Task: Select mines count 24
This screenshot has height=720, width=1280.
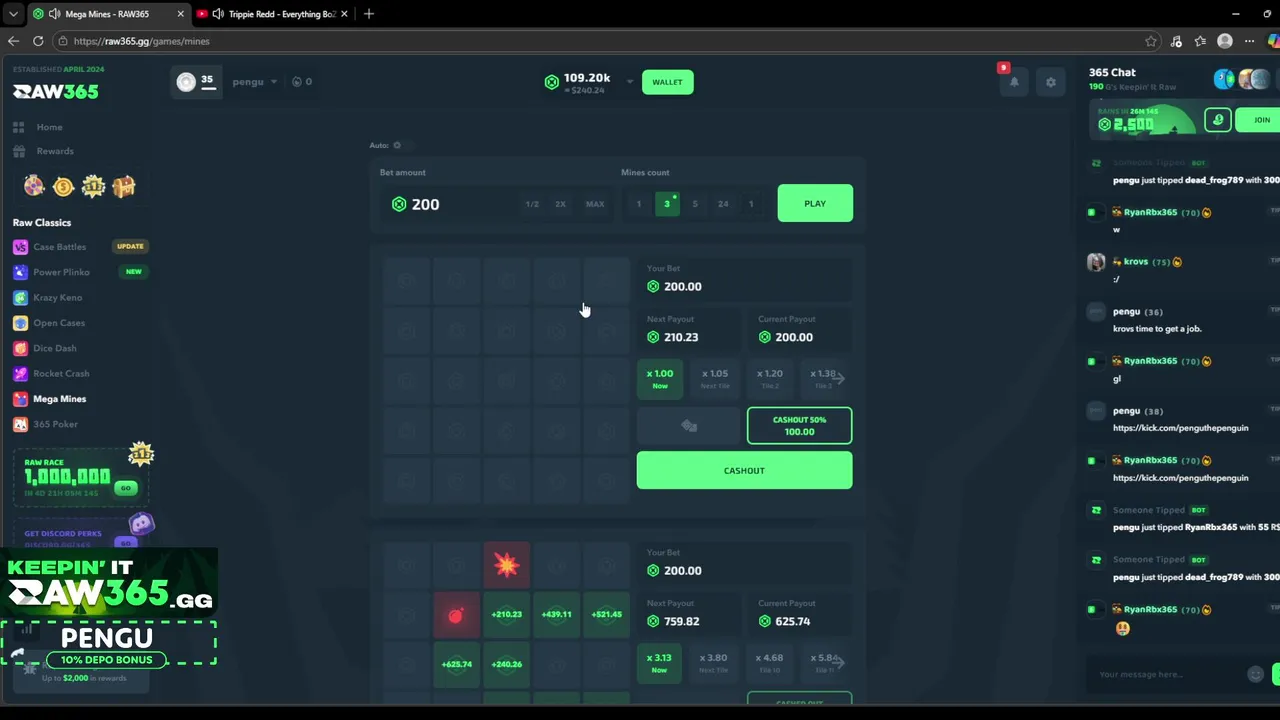Action: coord(723,204)
